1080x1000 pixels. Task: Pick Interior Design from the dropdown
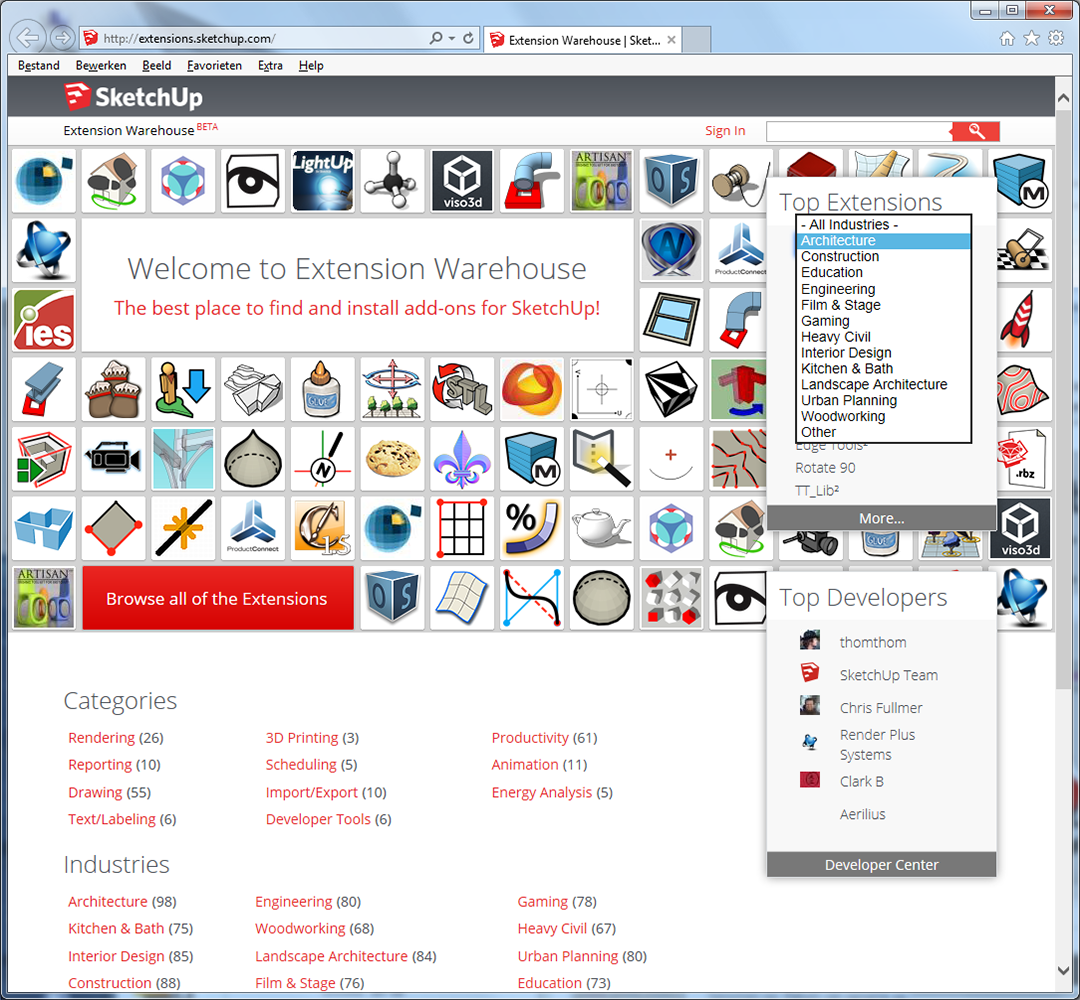click(883, 353)
